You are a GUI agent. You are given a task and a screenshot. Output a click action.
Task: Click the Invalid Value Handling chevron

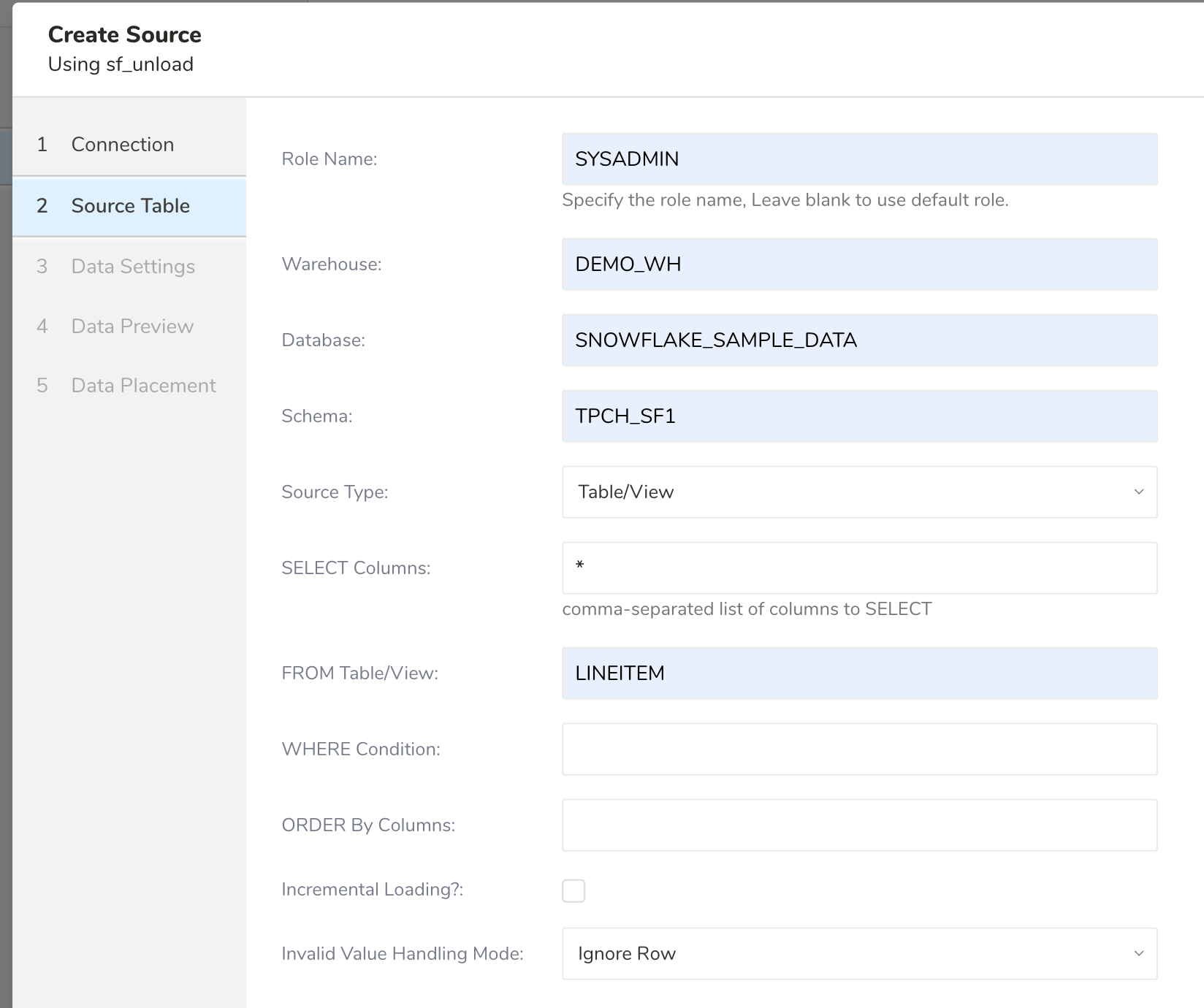1138,954
